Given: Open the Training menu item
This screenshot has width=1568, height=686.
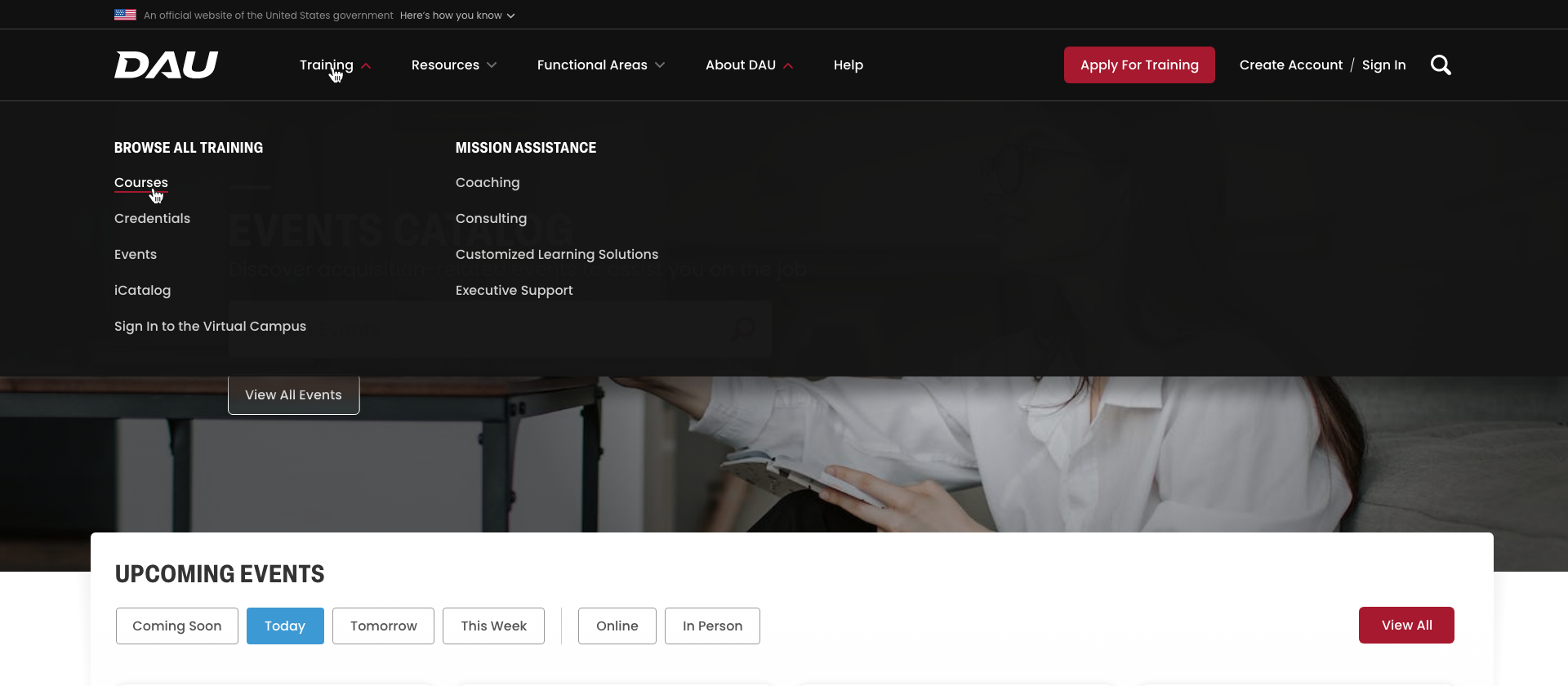Looking at the screenshot, I should pos(327,65).
